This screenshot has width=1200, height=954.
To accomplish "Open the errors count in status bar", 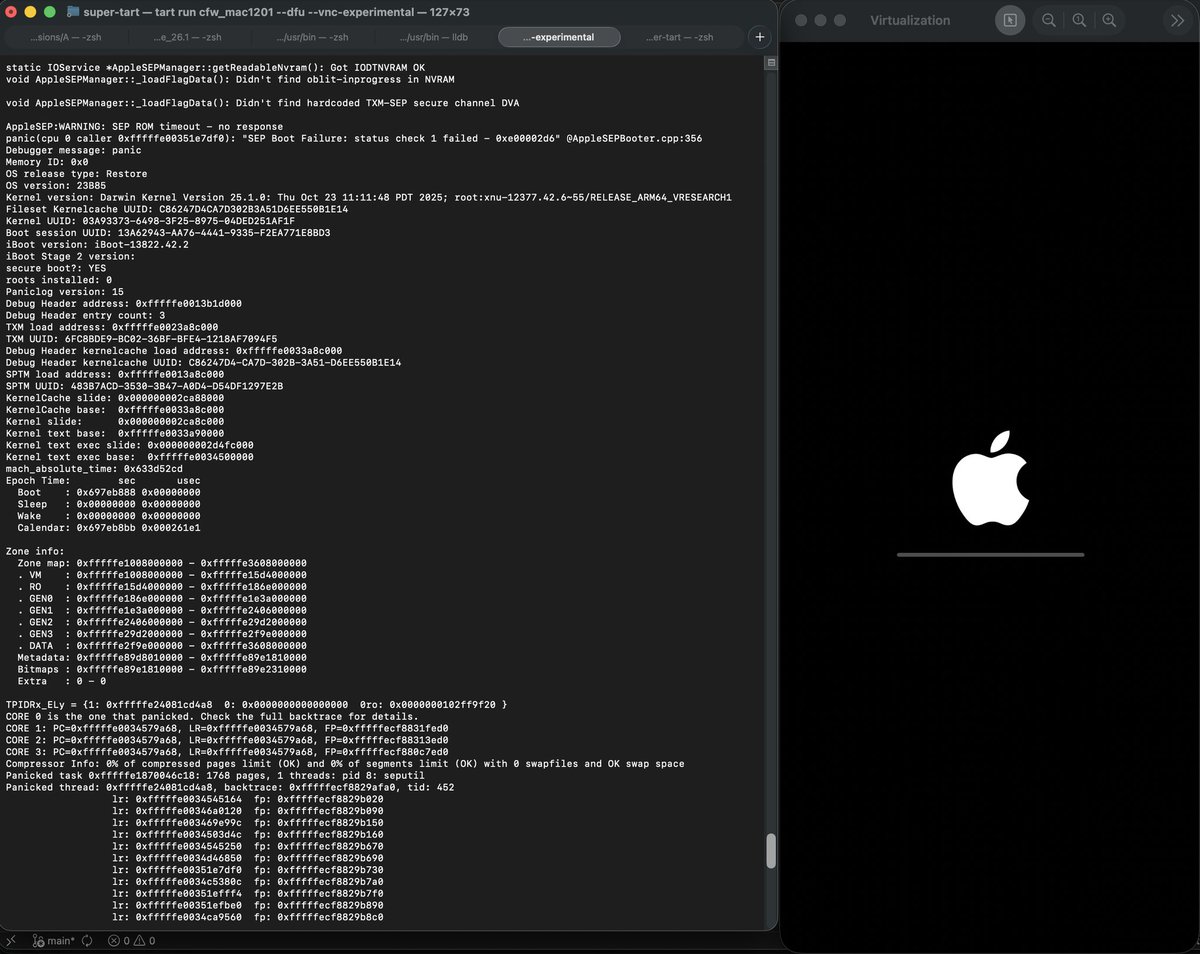I will [x=119, y=940].
